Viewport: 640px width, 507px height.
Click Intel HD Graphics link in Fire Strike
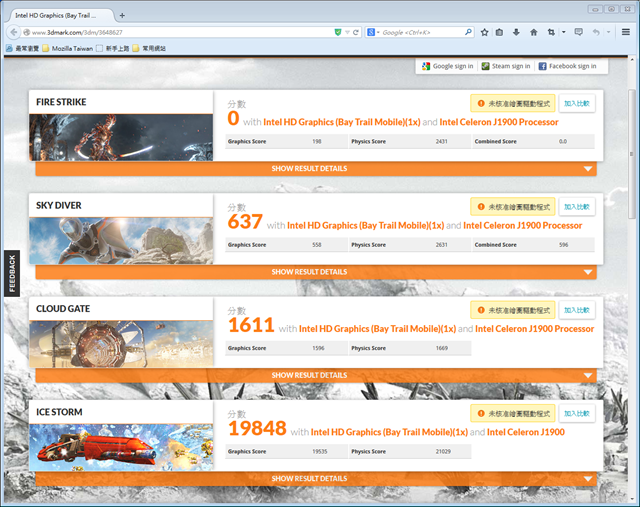[342, 122]
